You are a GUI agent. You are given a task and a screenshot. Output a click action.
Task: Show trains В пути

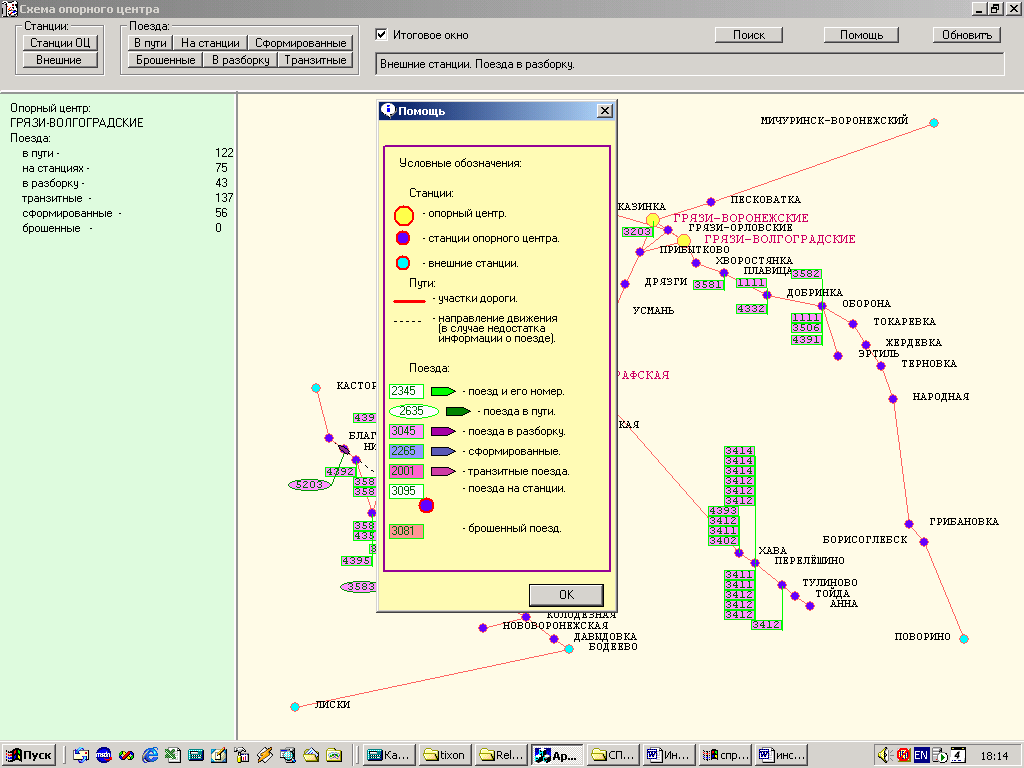(x=150, y=42)
